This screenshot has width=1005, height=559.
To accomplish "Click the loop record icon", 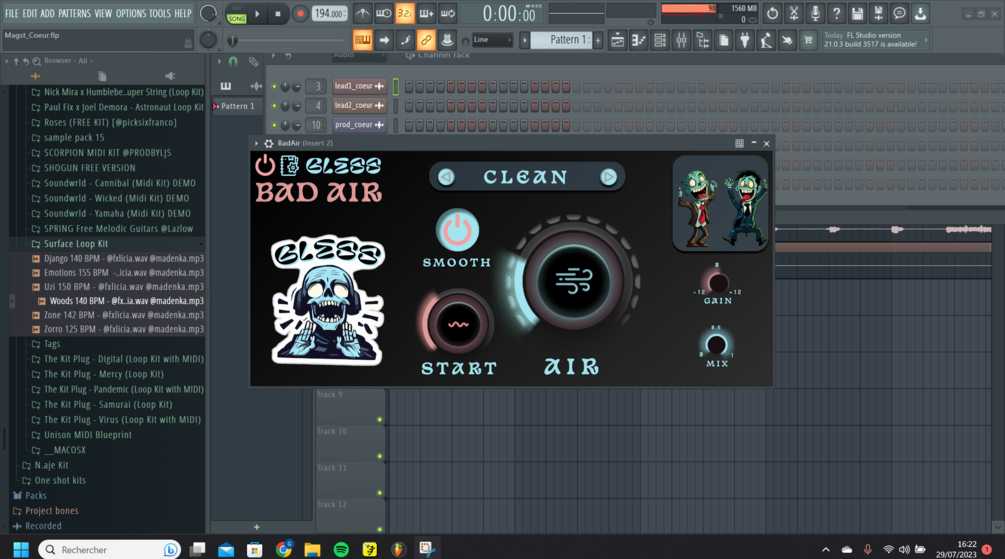I will (x=447, y=13).
